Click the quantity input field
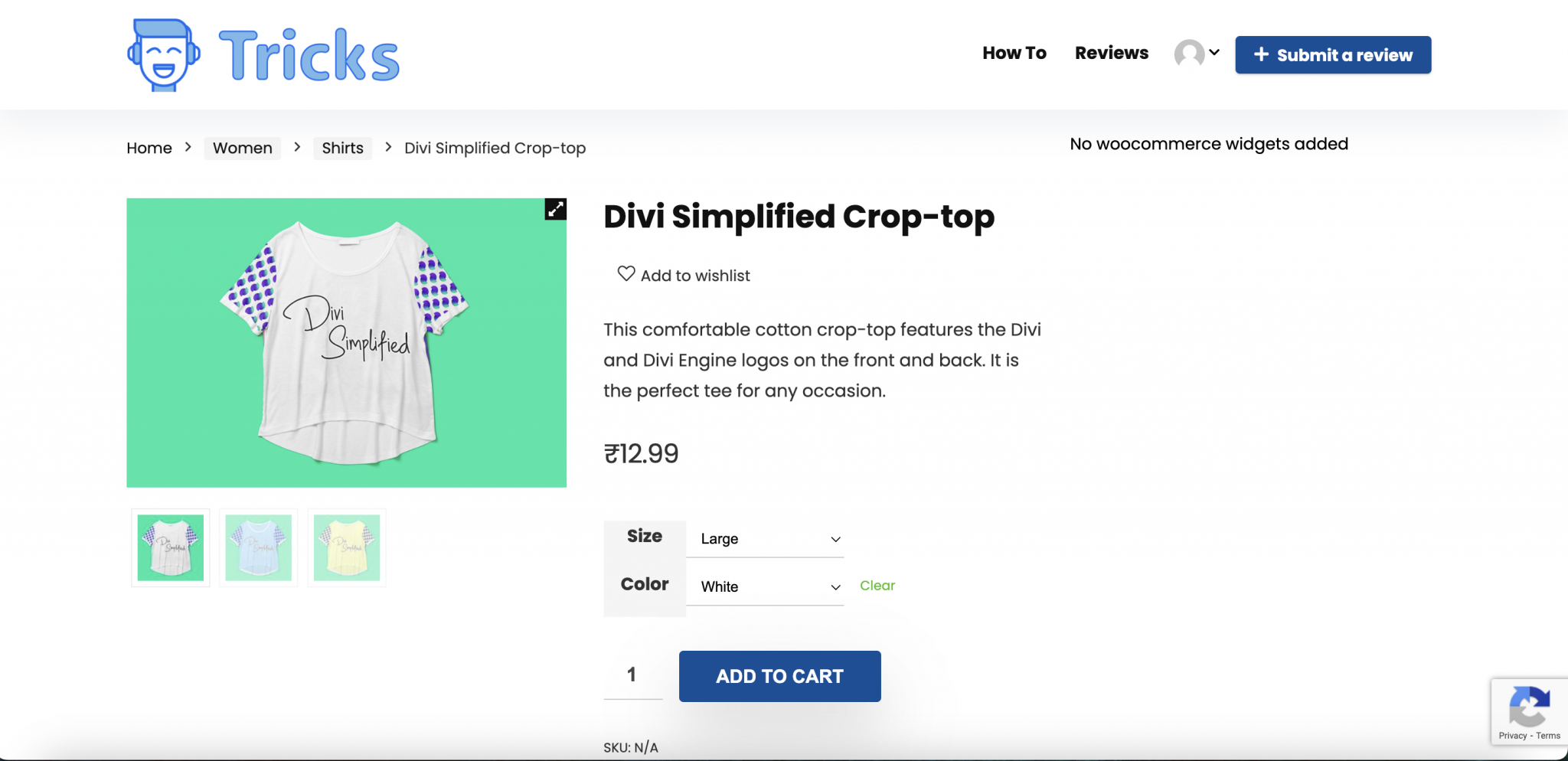The image size is (1568, 761). (632, 674)
